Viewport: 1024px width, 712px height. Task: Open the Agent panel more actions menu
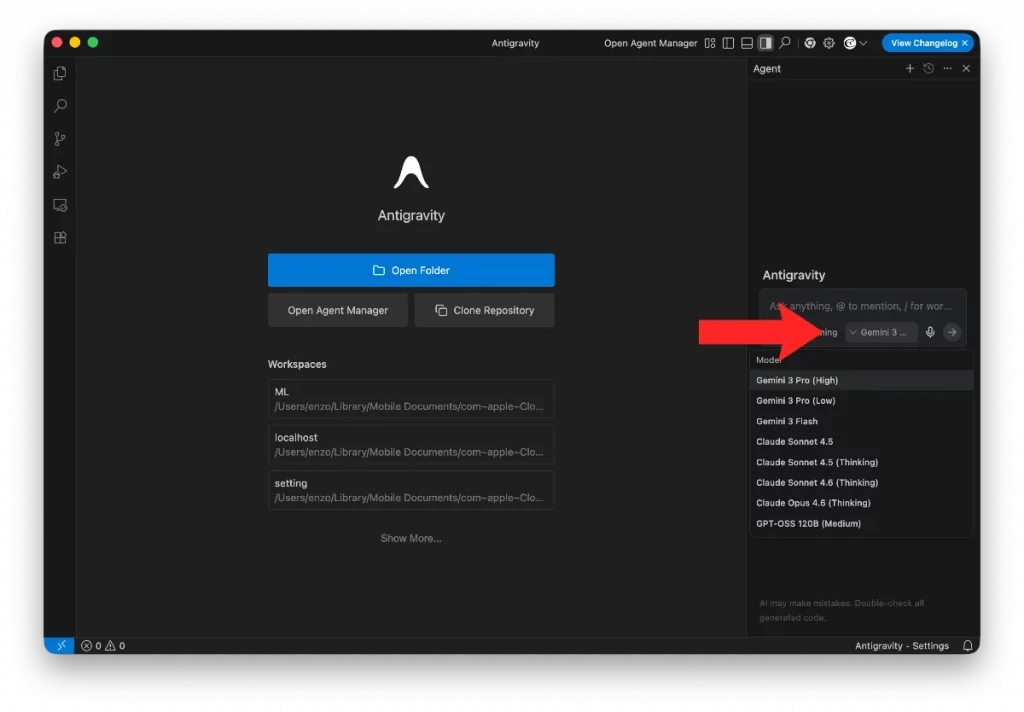coord(947,69)
